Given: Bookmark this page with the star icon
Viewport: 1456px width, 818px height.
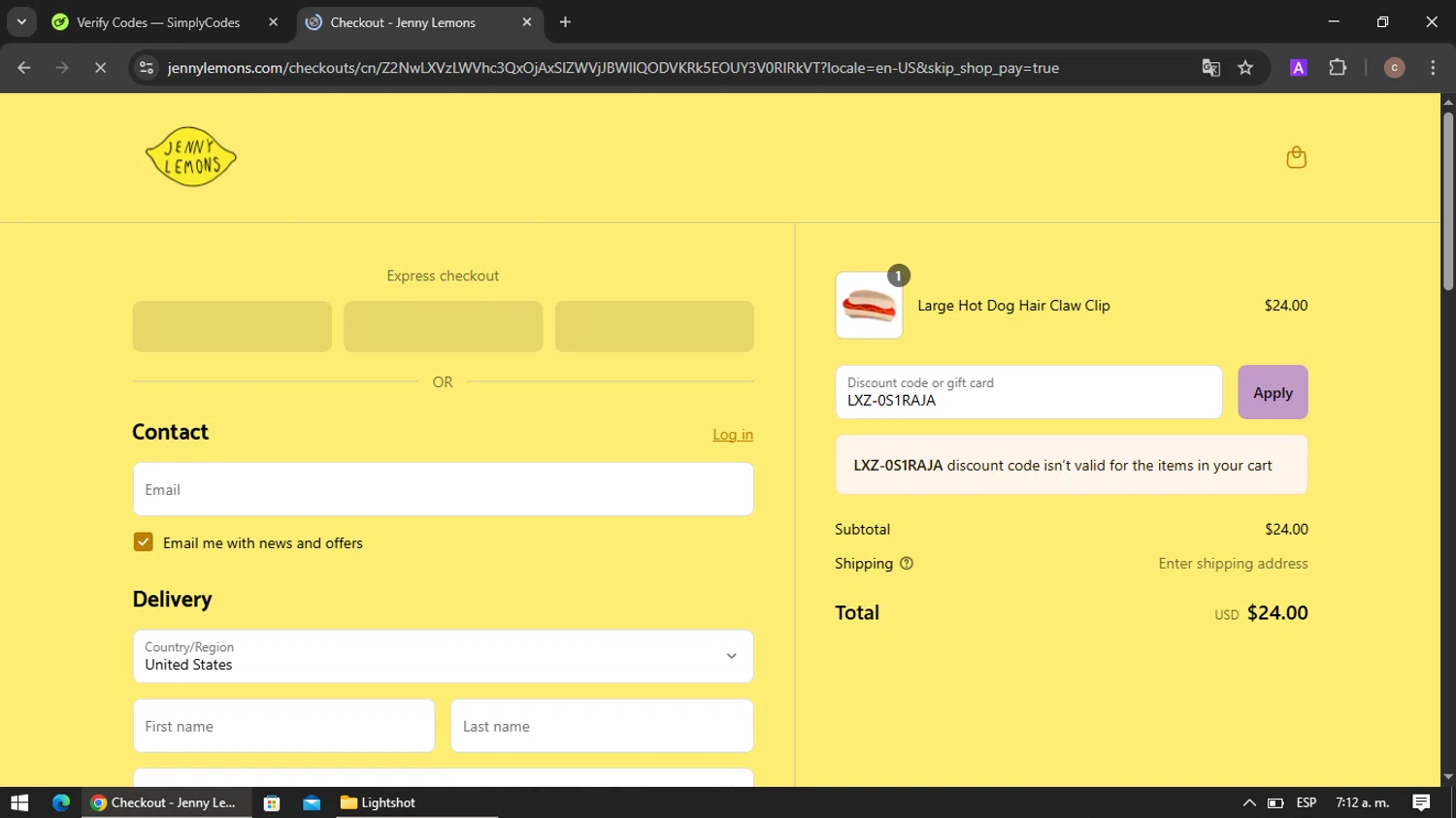Looking at the screenshot, I should pos(1245,68).
